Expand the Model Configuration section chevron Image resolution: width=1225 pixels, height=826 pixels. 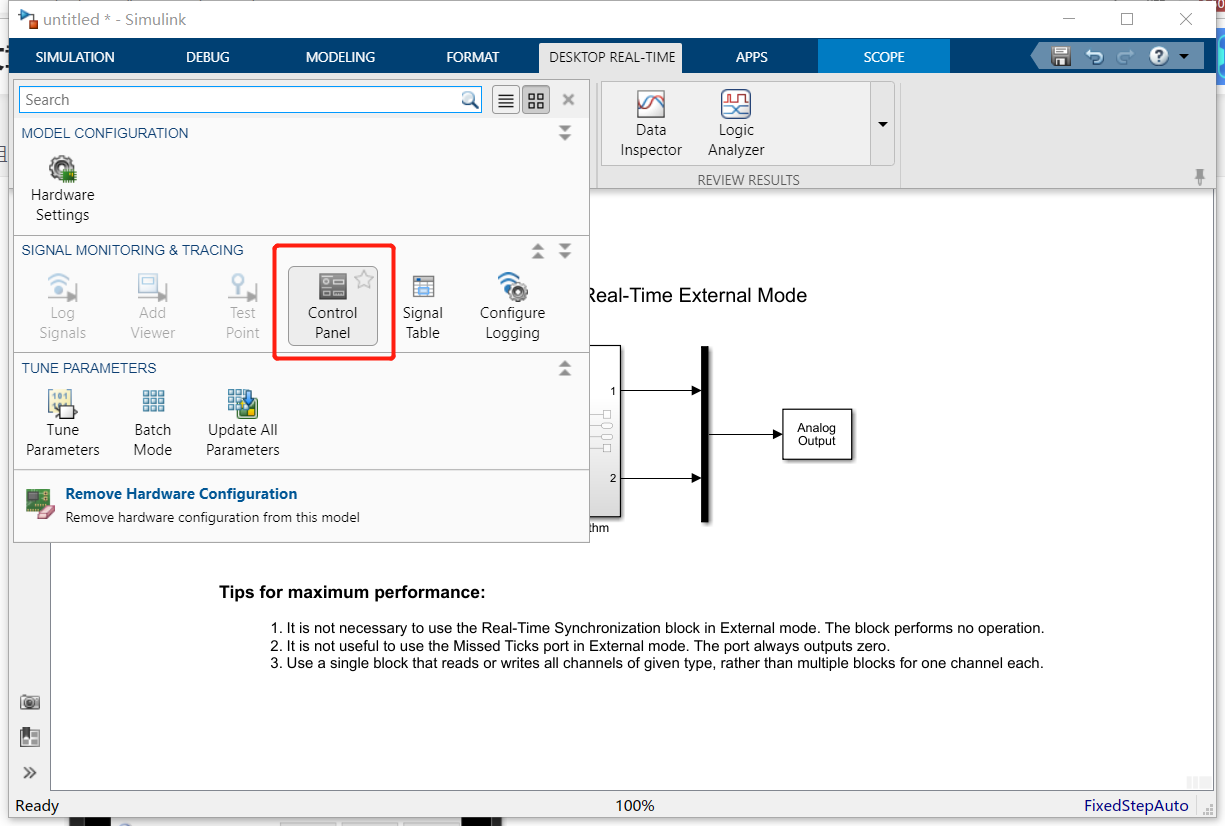point(565,133)
